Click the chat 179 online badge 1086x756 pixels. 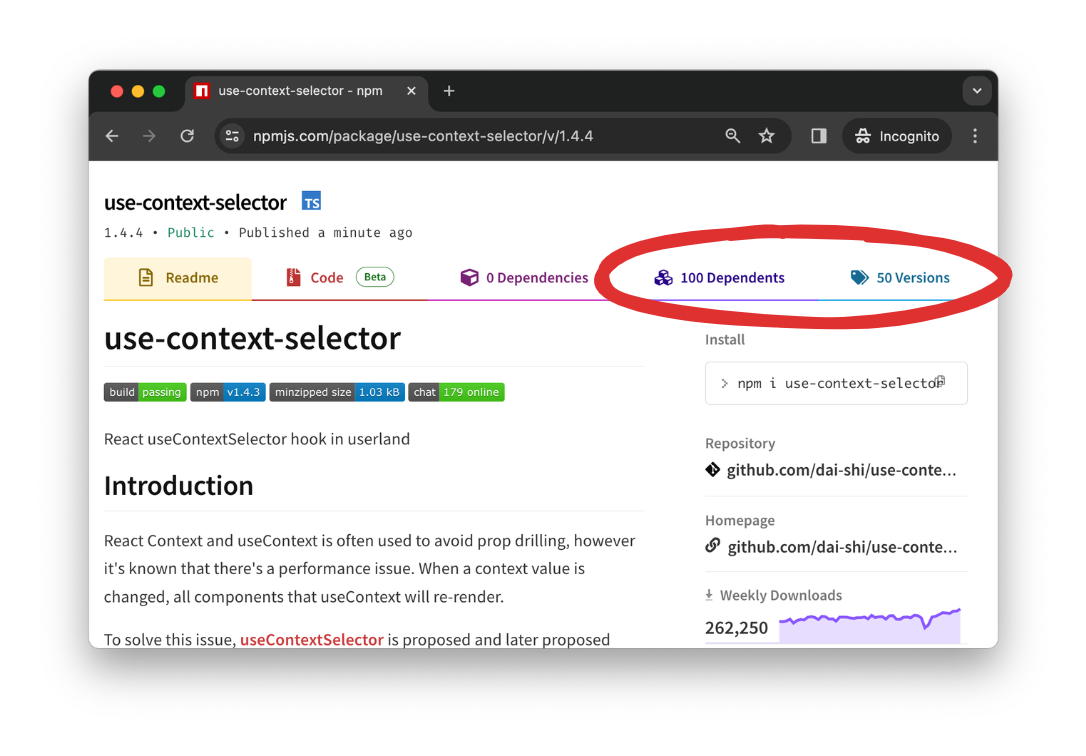click(456, 392)
